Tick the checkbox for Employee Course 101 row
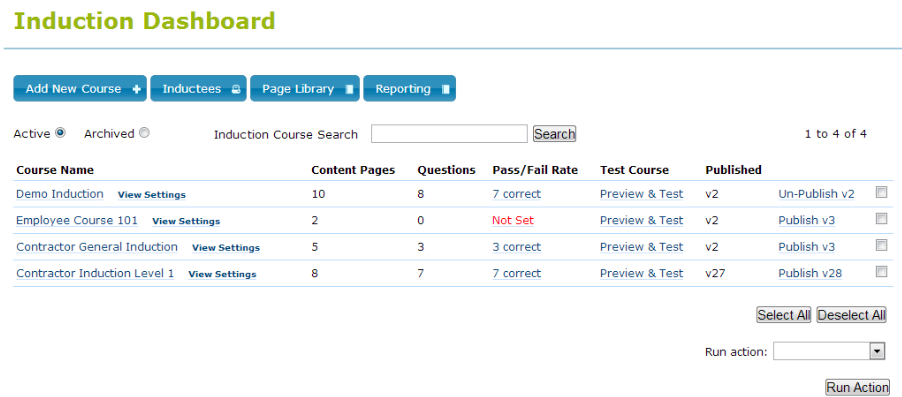 point(881,219)
